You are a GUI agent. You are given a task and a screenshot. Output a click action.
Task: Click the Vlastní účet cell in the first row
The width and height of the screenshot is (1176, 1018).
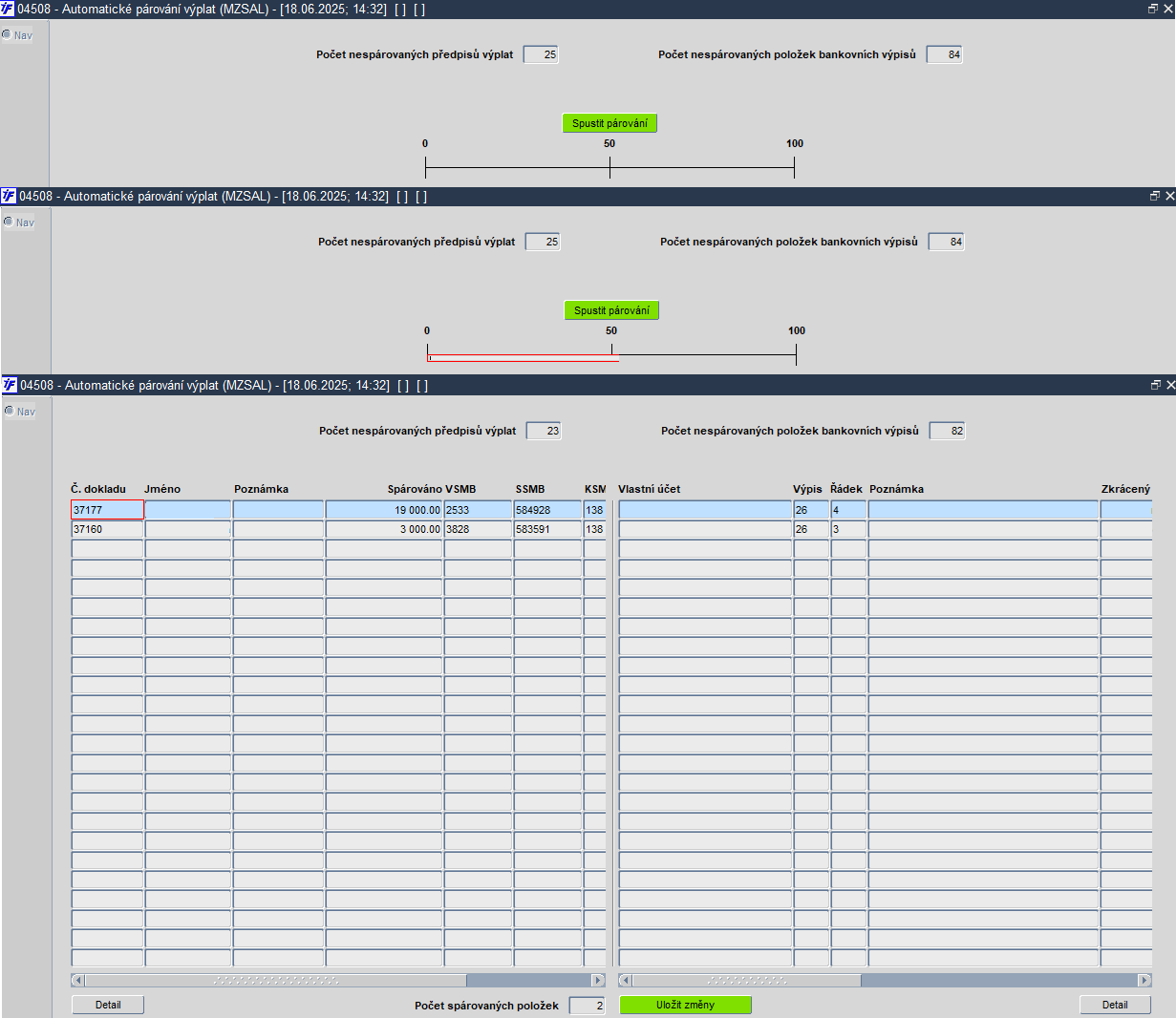(x=705, y=510)
